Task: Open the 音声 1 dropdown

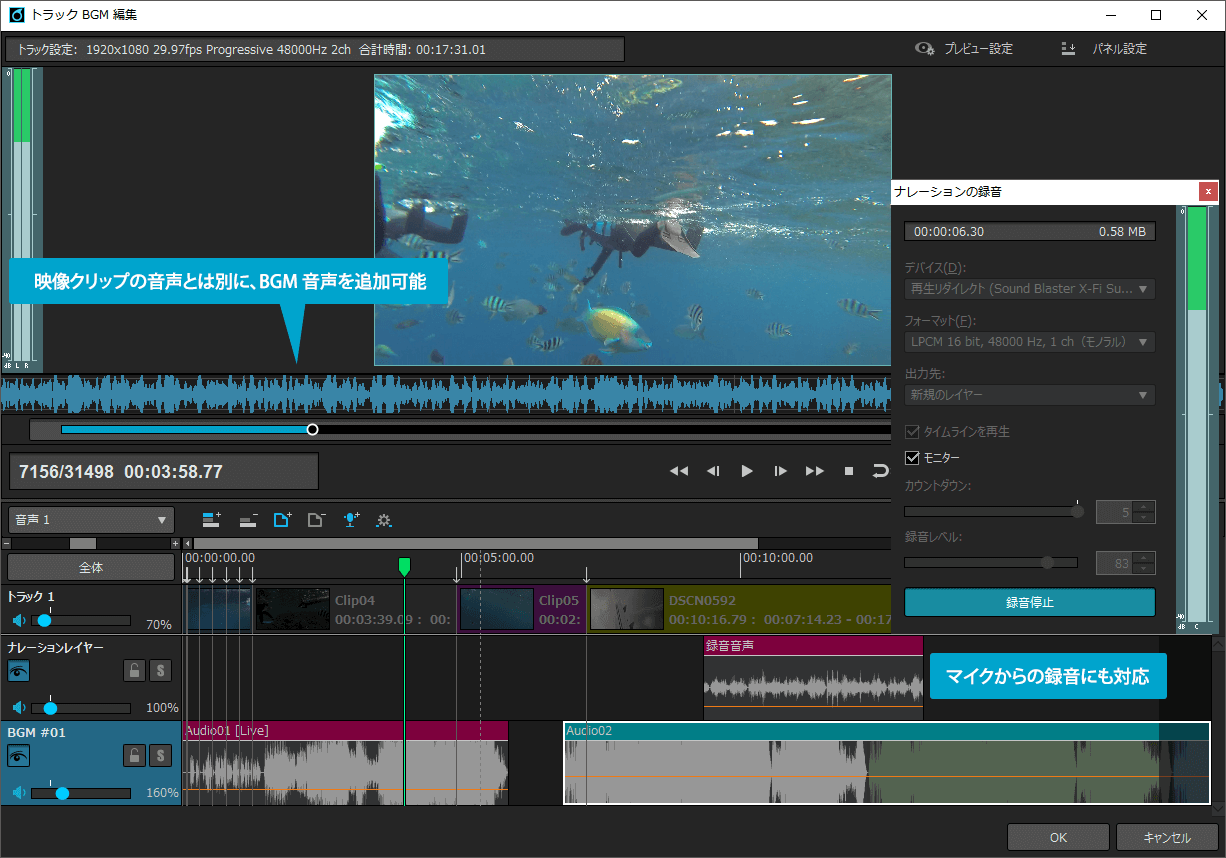Action: point(90,519)
